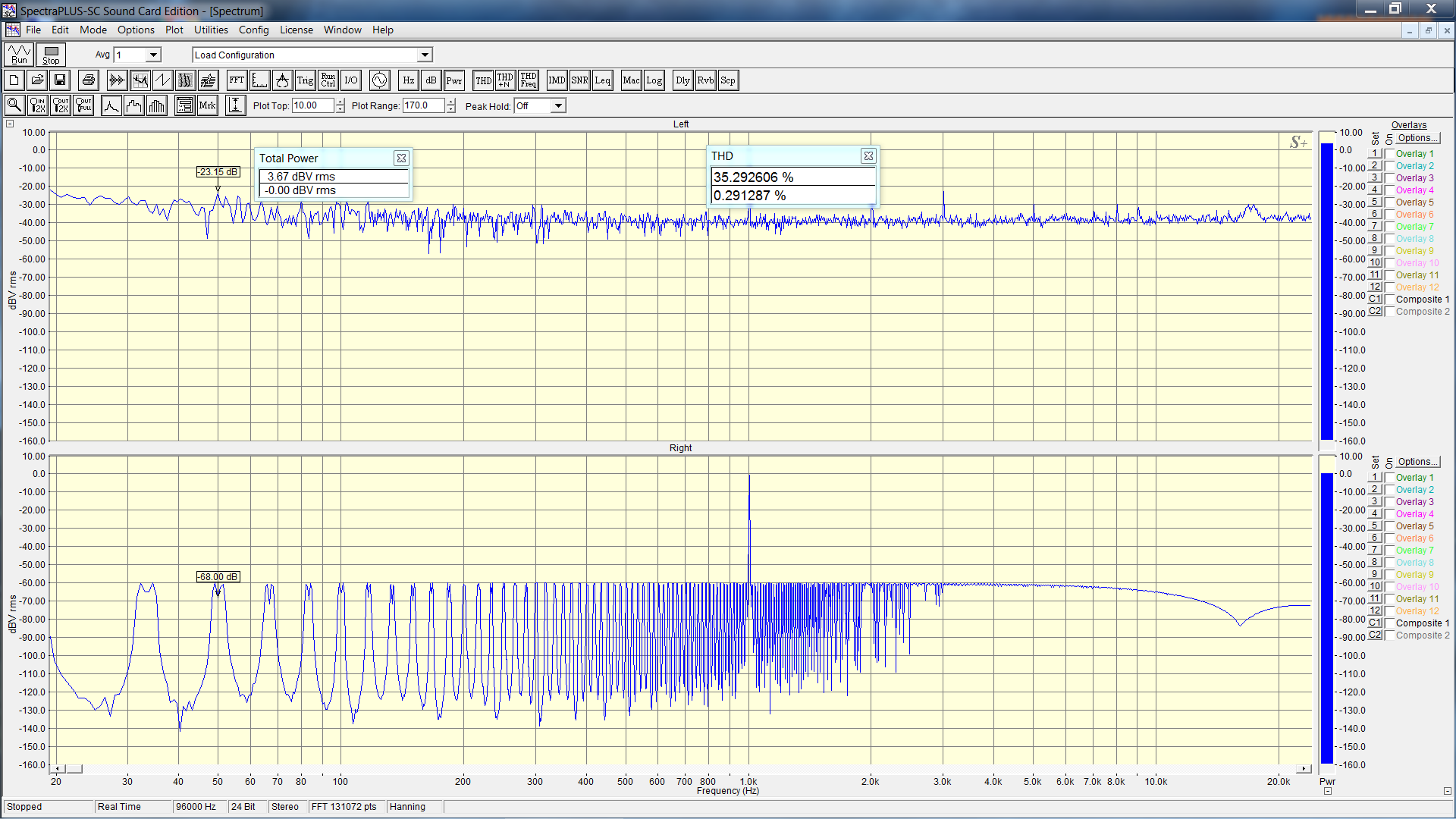Set Overlay 1 with Left plot button 1
This screenshot has width=1456, height=819.
click(1375, 153)
